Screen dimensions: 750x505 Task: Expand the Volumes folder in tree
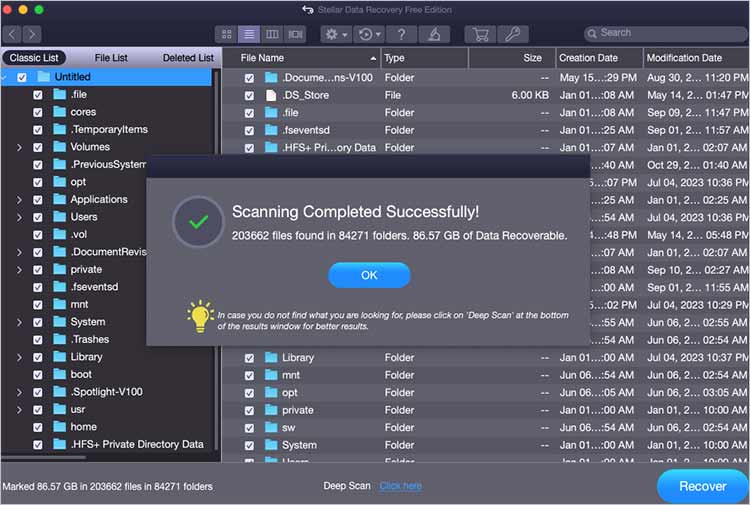[x=19, y=147]
